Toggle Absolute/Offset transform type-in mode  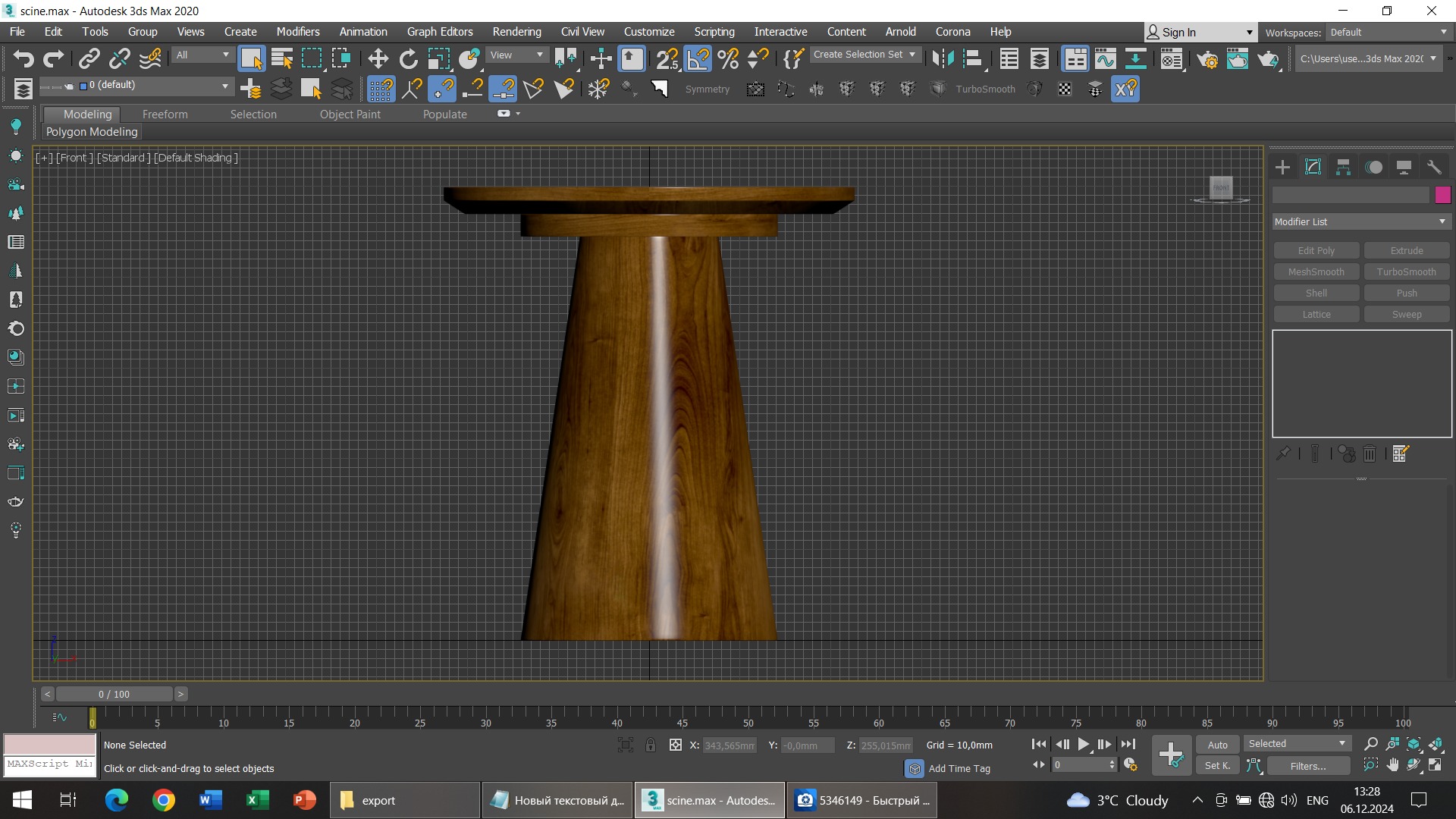click(x=676, y=745)
